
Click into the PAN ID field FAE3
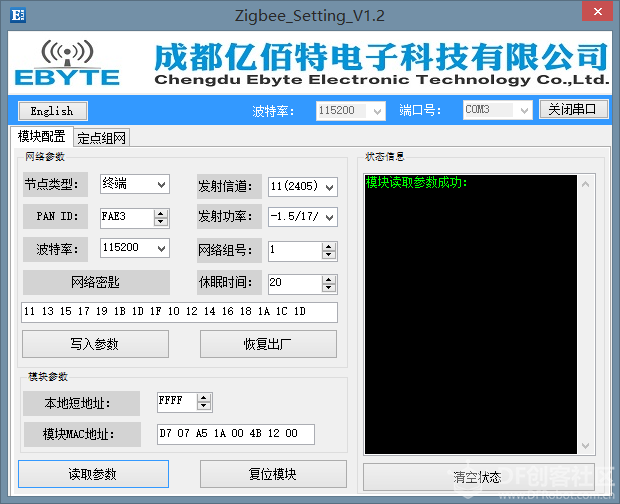coord(127,217)
